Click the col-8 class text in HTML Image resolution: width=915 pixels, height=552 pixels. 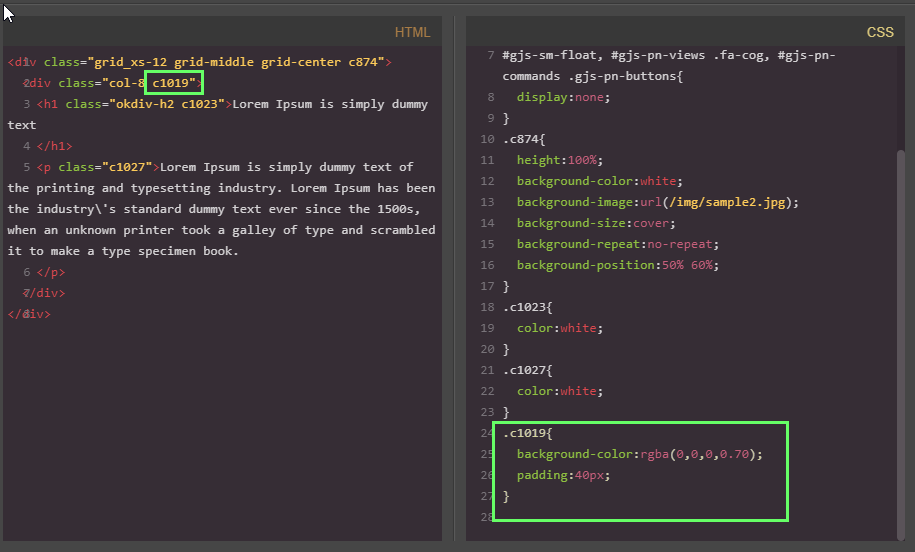127,83
